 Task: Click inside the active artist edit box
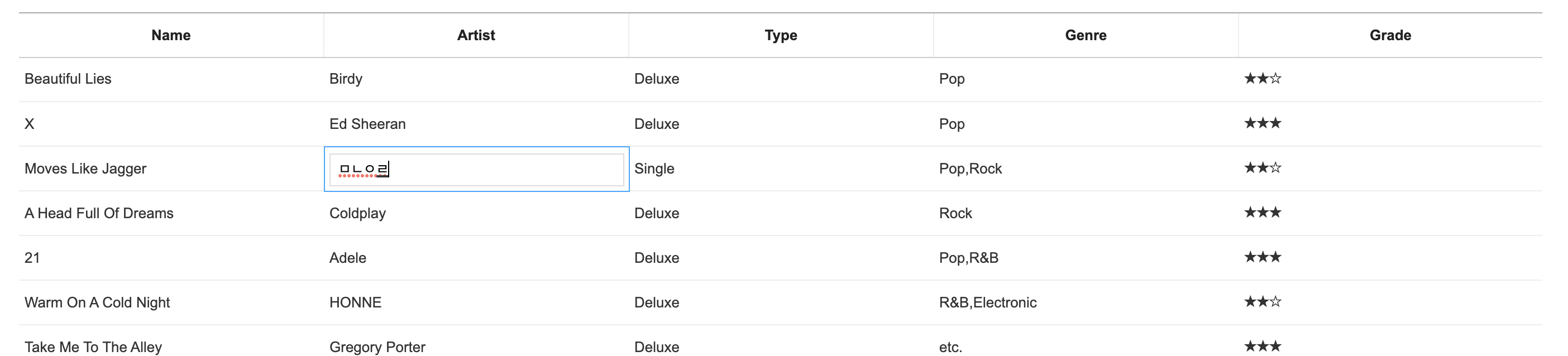click(x=477, y=169)
